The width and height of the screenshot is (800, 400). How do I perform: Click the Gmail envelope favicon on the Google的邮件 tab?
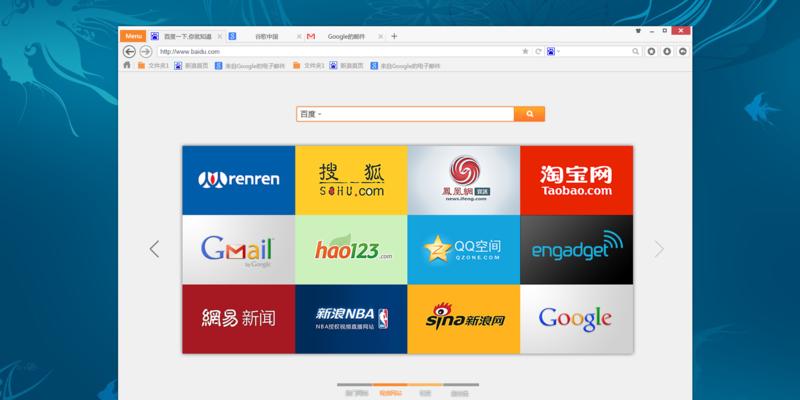coord(311,36)
